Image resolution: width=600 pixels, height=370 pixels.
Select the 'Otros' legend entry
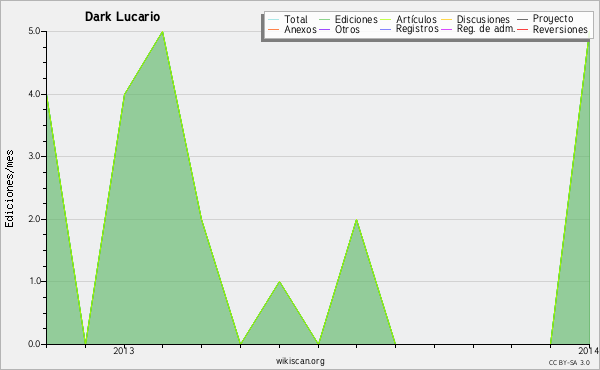click(347, 29)
